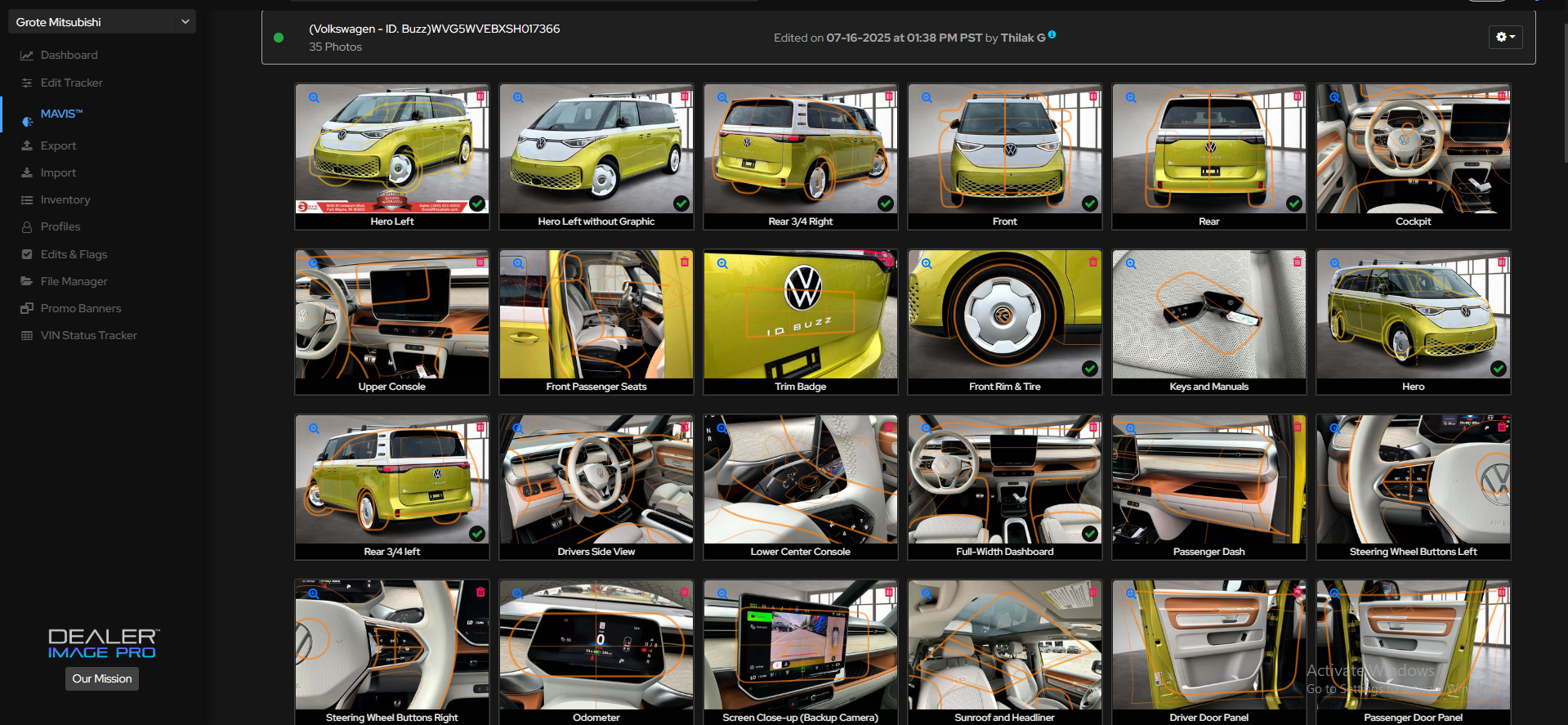Zoom into the Hero Left photo
Viewport: 1568px width, 725px height.
[x=314, y=97]
